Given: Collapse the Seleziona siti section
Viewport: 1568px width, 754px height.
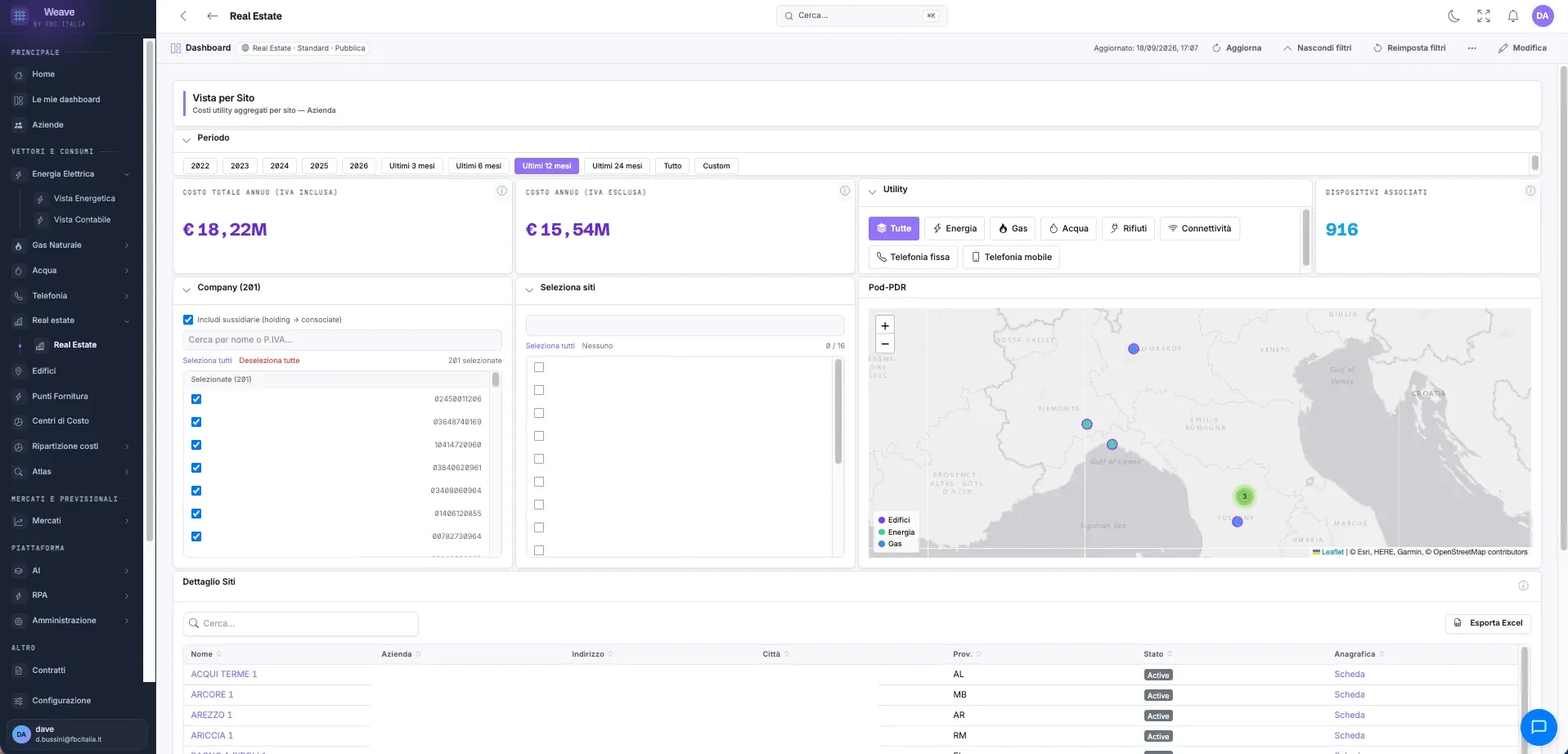Looking at the screenshot, I should point(529,289).
